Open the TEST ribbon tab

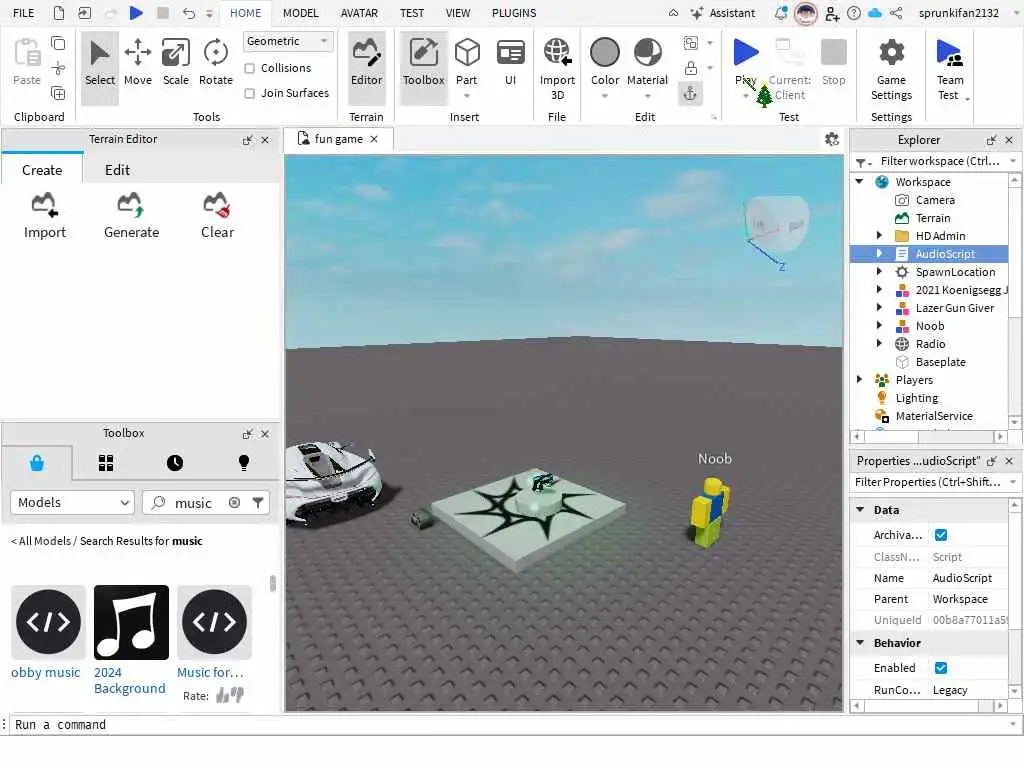(x=411, y=13)
